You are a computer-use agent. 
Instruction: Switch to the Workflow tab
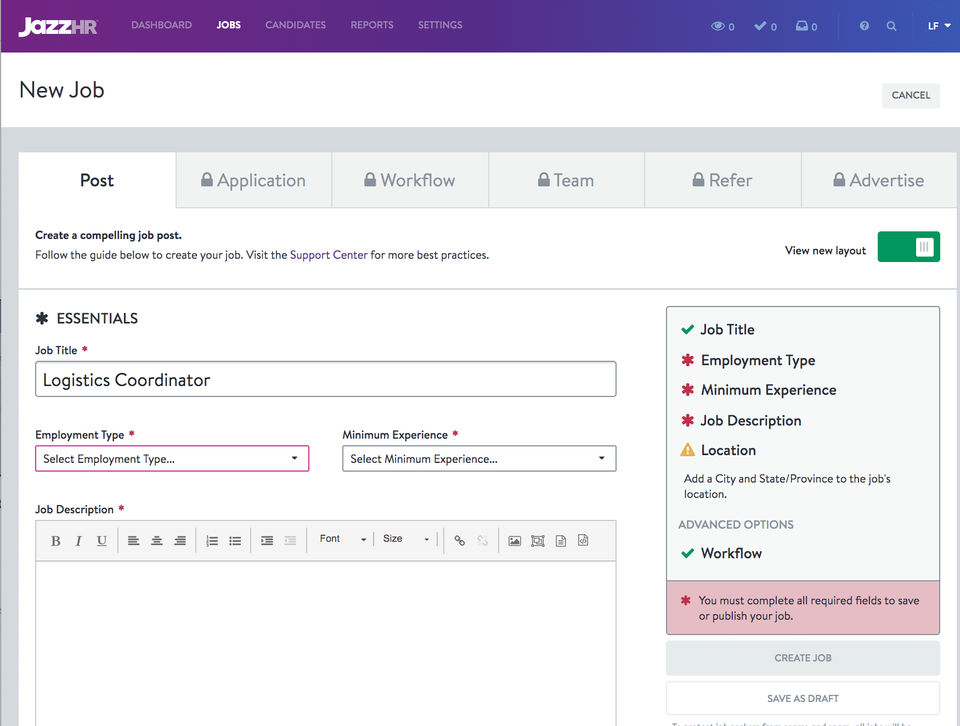tap(410, 180)
